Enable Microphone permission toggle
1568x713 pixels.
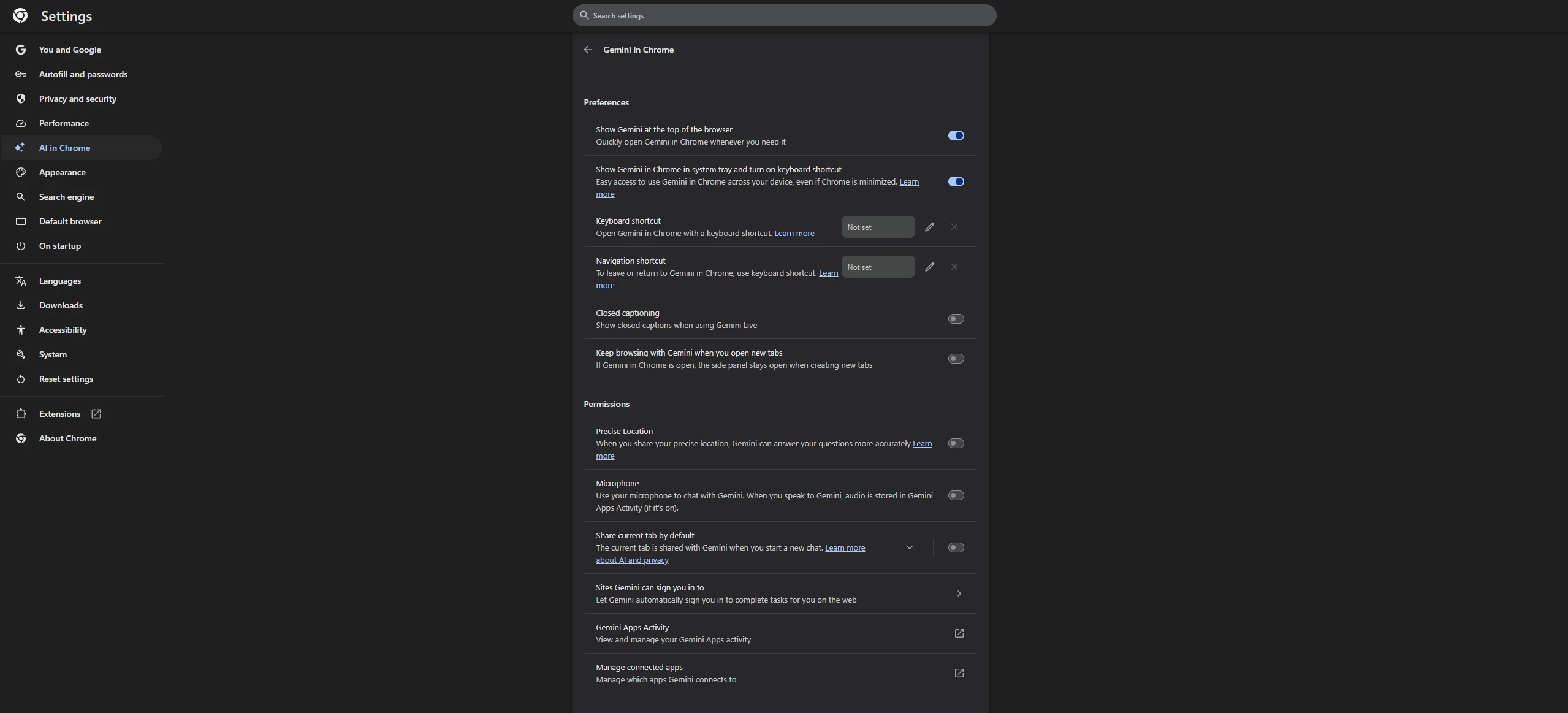(x=956, y=495)
